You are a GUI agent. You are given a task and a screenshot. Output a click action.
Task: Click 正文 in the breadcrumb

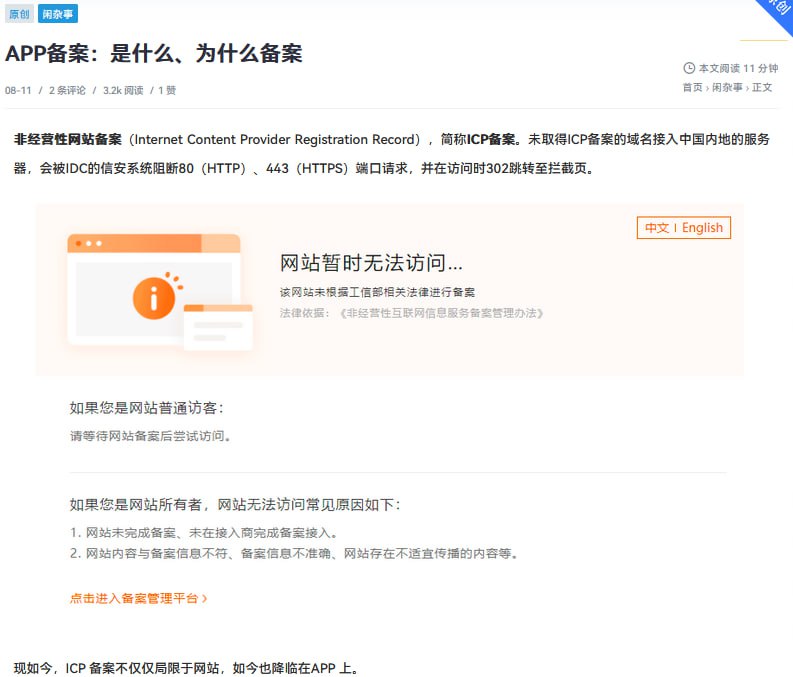coord(762,87)
